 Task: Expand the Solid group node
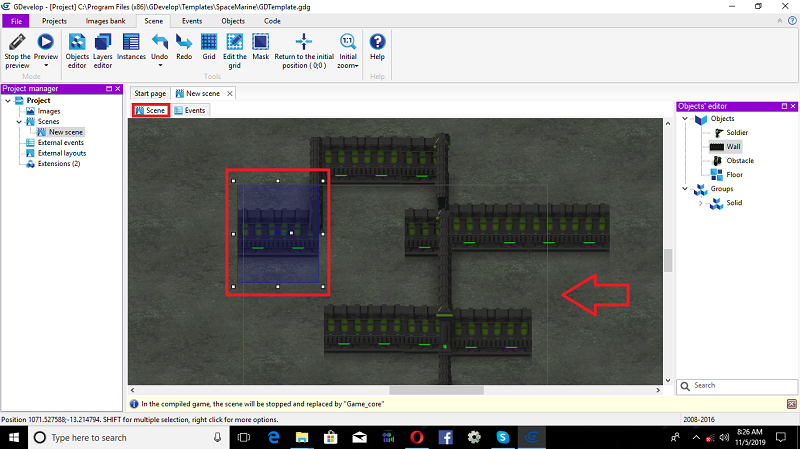[701, 203]
